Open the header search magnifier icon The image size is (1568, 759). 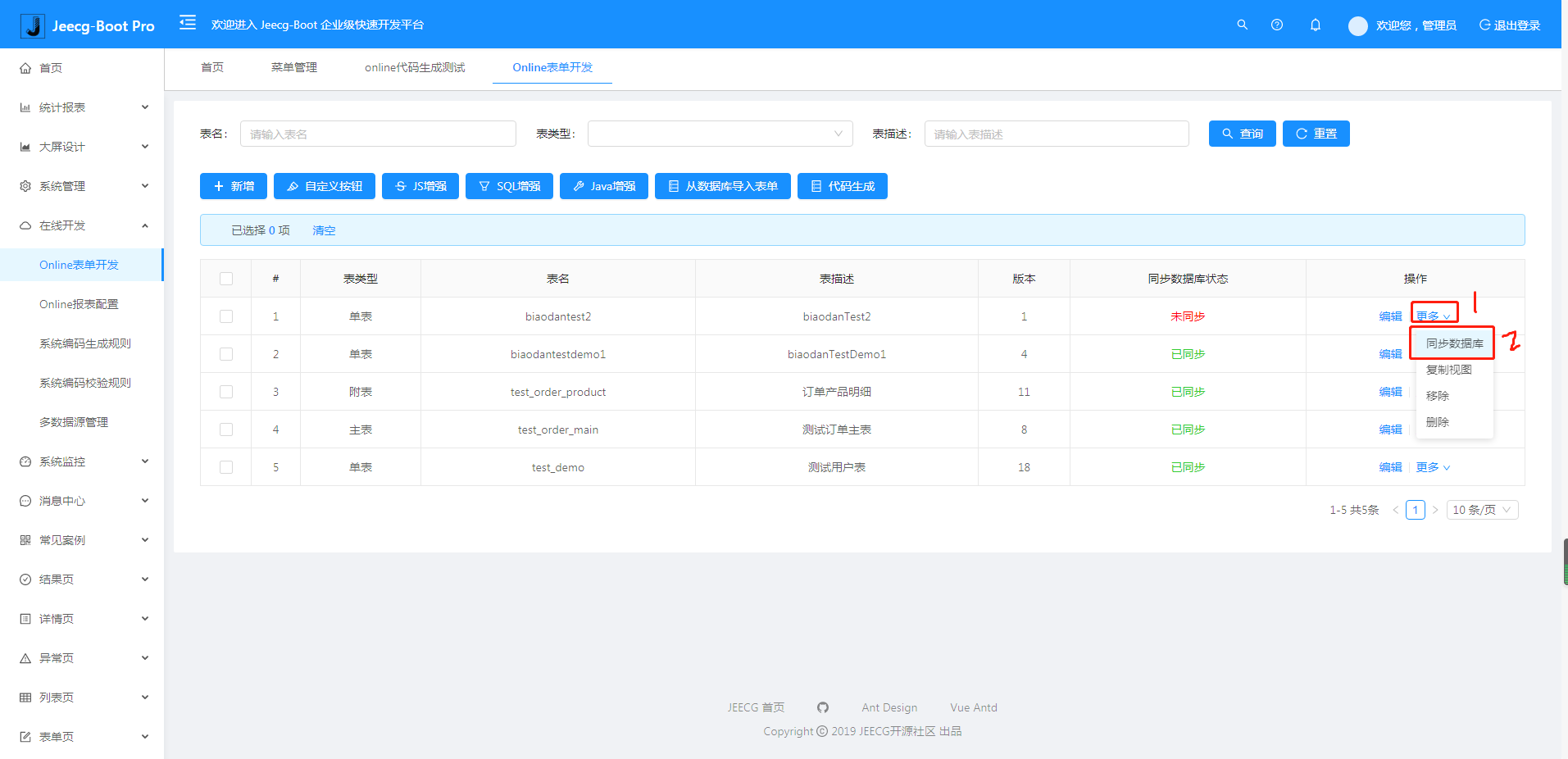(1243, 25)
